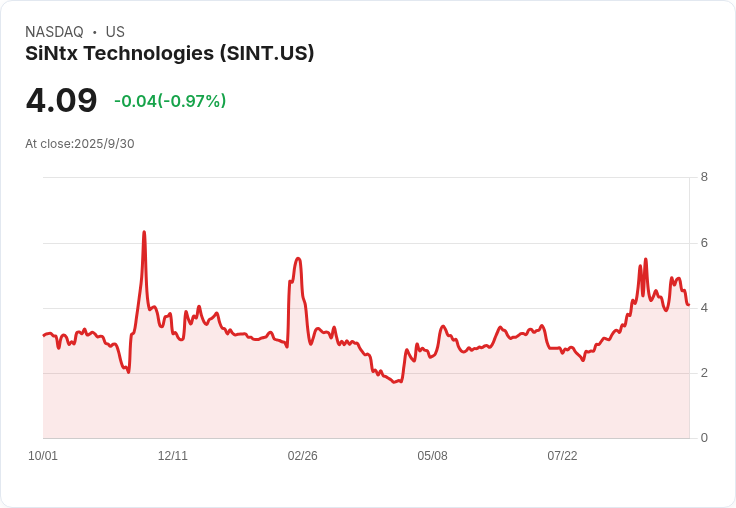
Task: Click the US market label
Action: point(115,32)
